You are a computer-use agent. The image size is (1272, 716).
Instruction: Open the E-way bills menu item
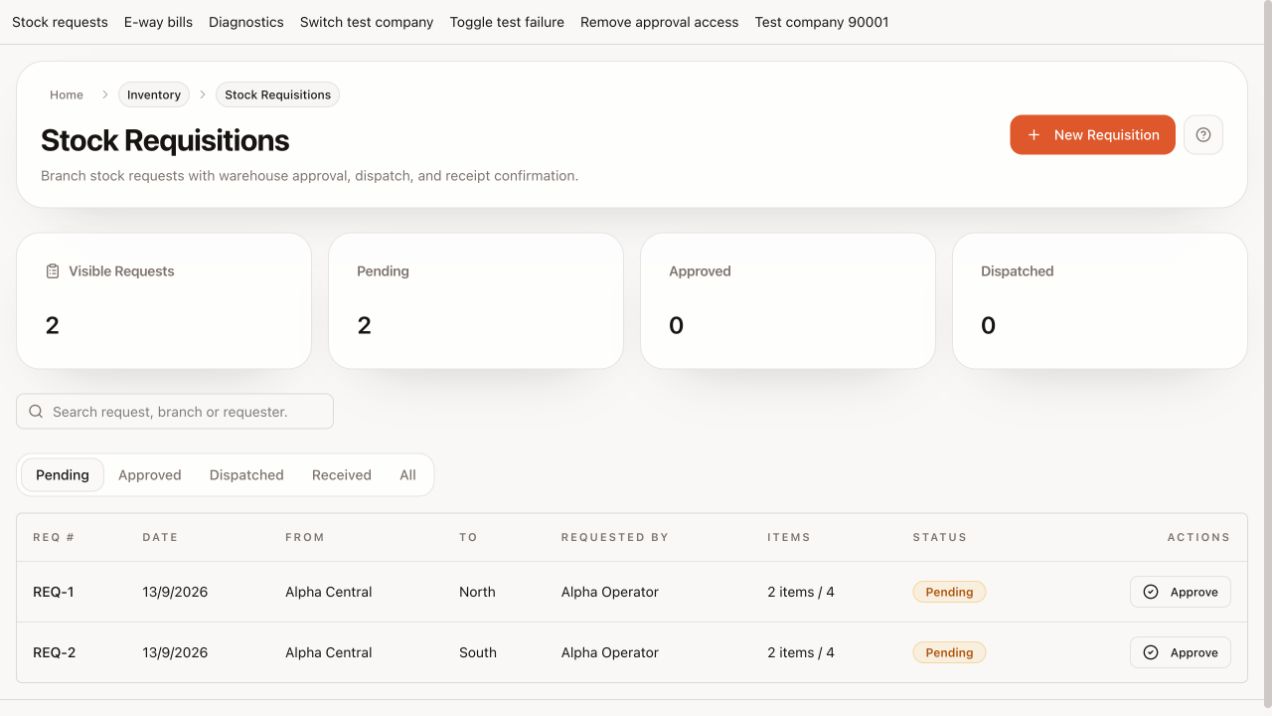pos(158,22)
